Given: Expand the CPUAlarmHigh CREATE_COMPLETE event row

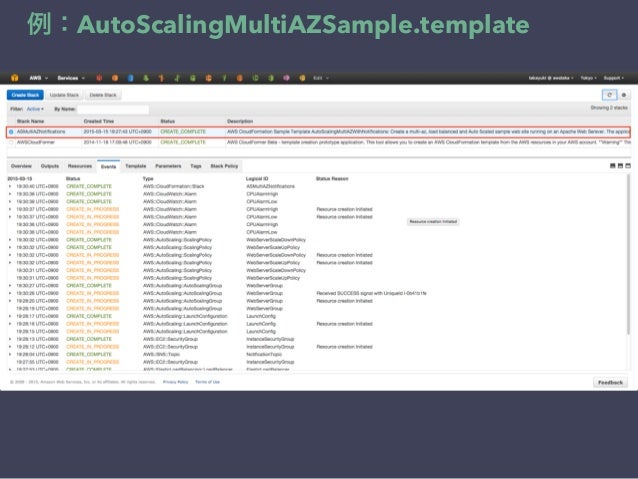Looking at the screenshot, I should point(10,194).
